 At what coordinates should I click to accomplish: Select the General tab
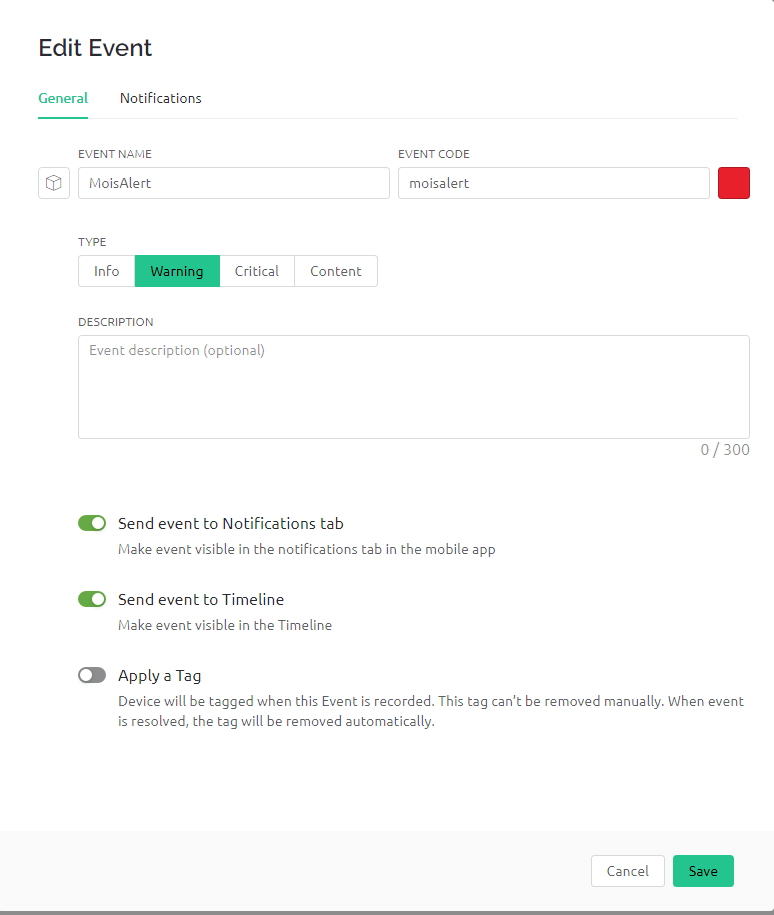coord(63,98)
